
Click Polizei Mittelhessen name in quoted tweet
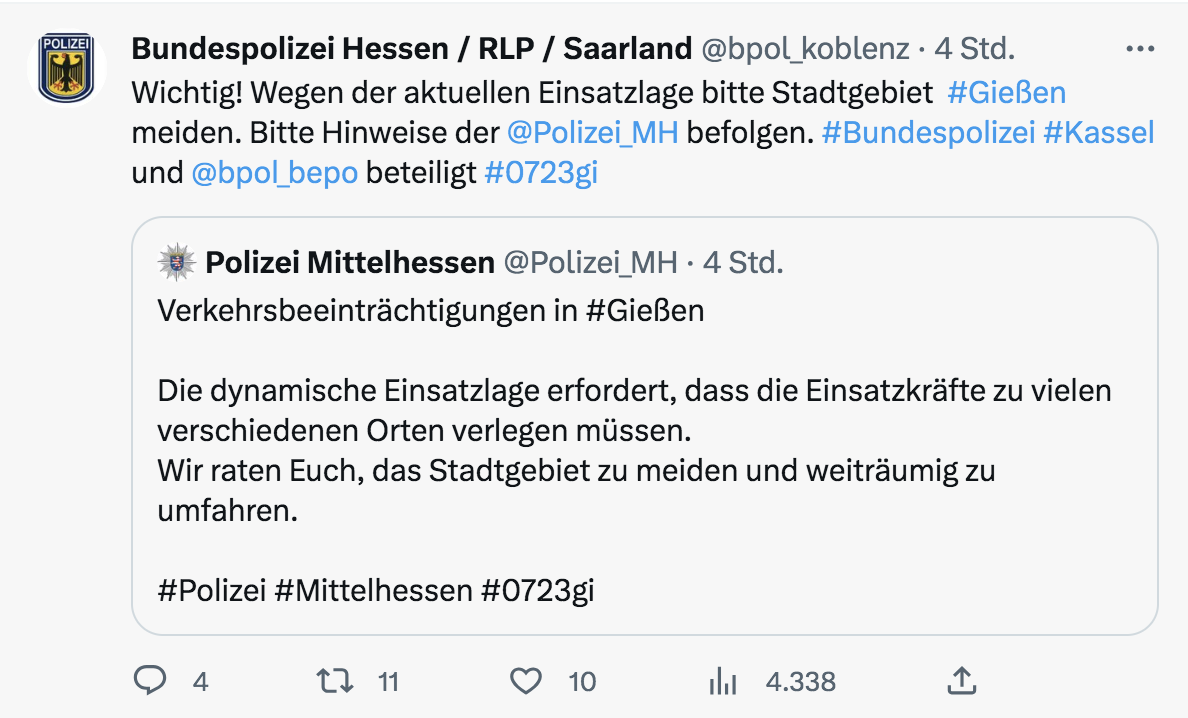click(350, 263)
